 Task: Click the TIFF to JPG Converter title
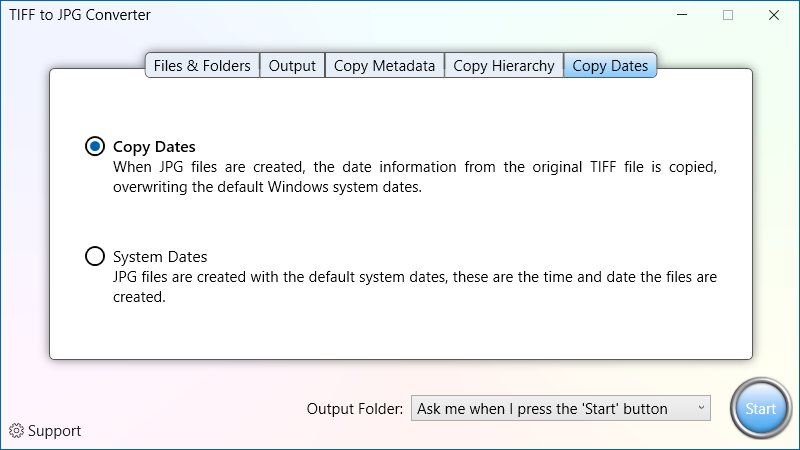80,15
